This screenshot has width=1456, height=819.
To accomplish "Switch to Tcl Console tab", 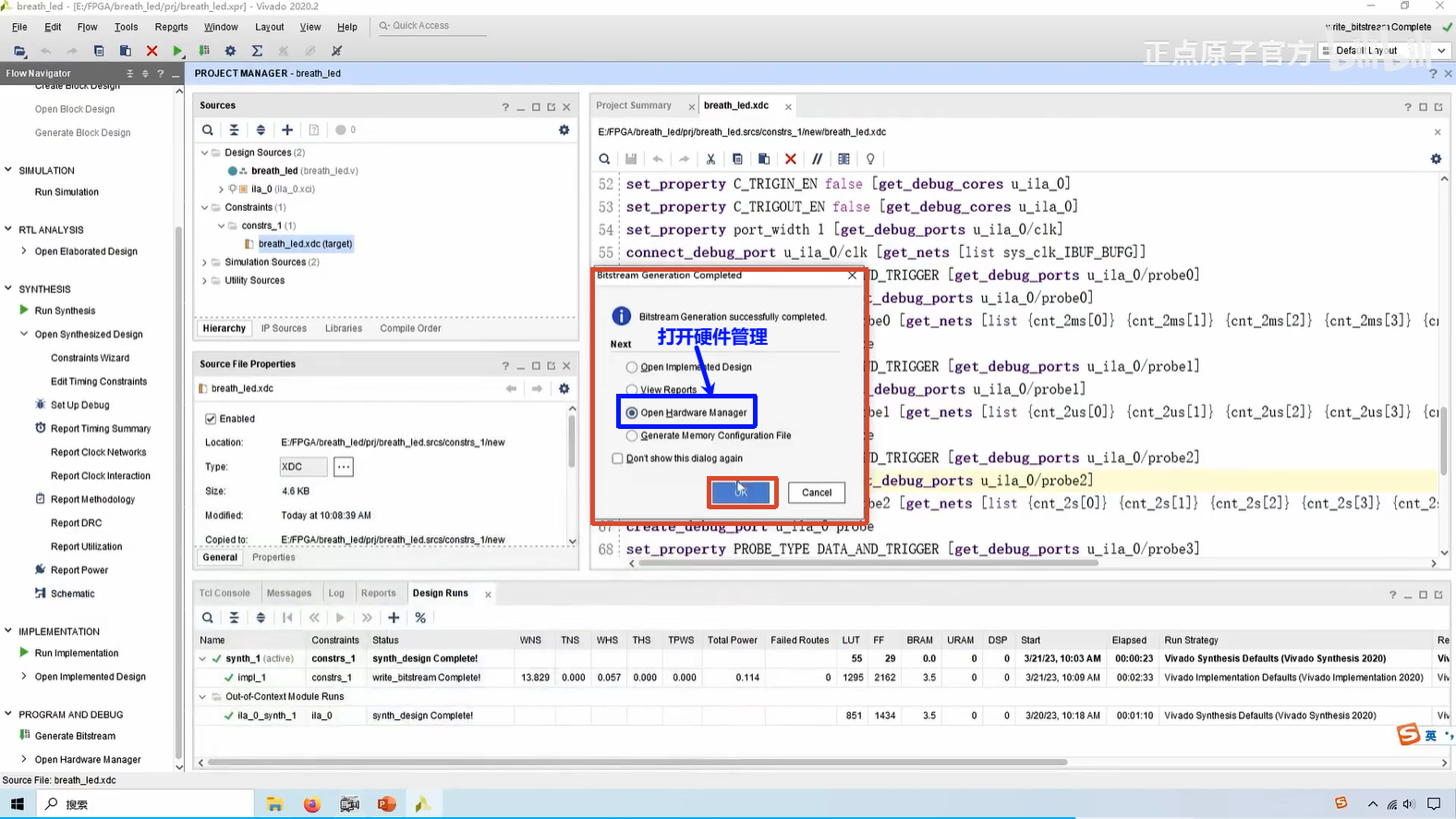I will coord(224,593).
